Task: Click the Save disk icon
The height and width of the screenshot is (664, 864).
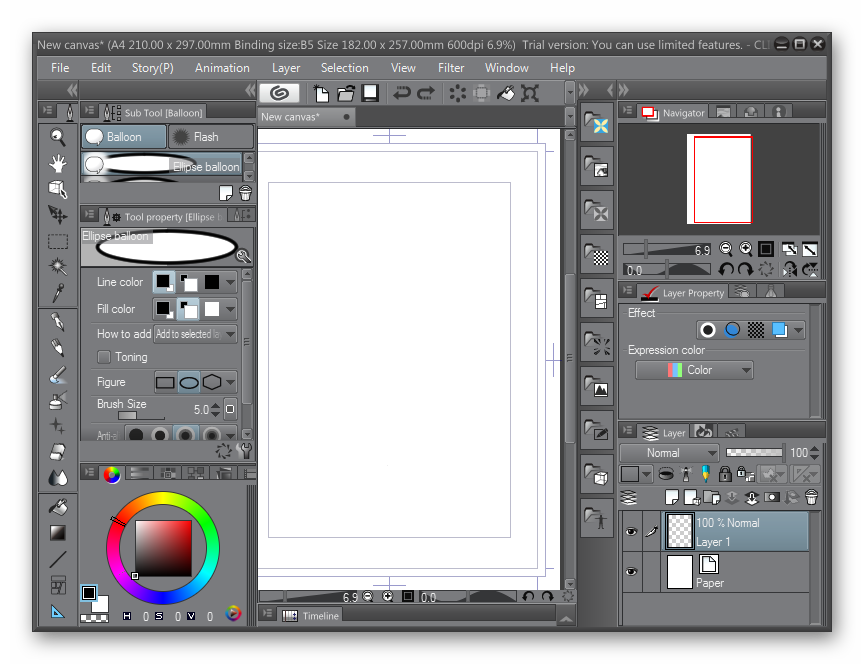Action: [370, 93]
